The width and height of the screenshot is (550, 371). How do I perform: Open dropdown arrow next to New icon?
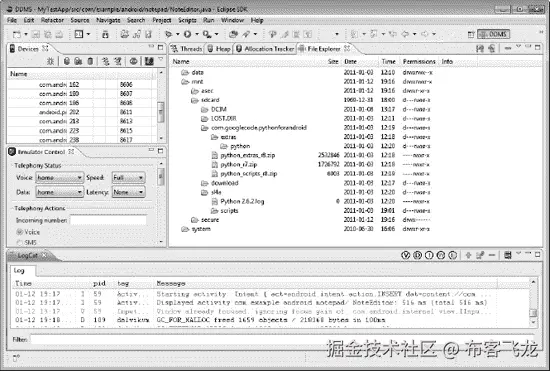(x=26, y=34)
